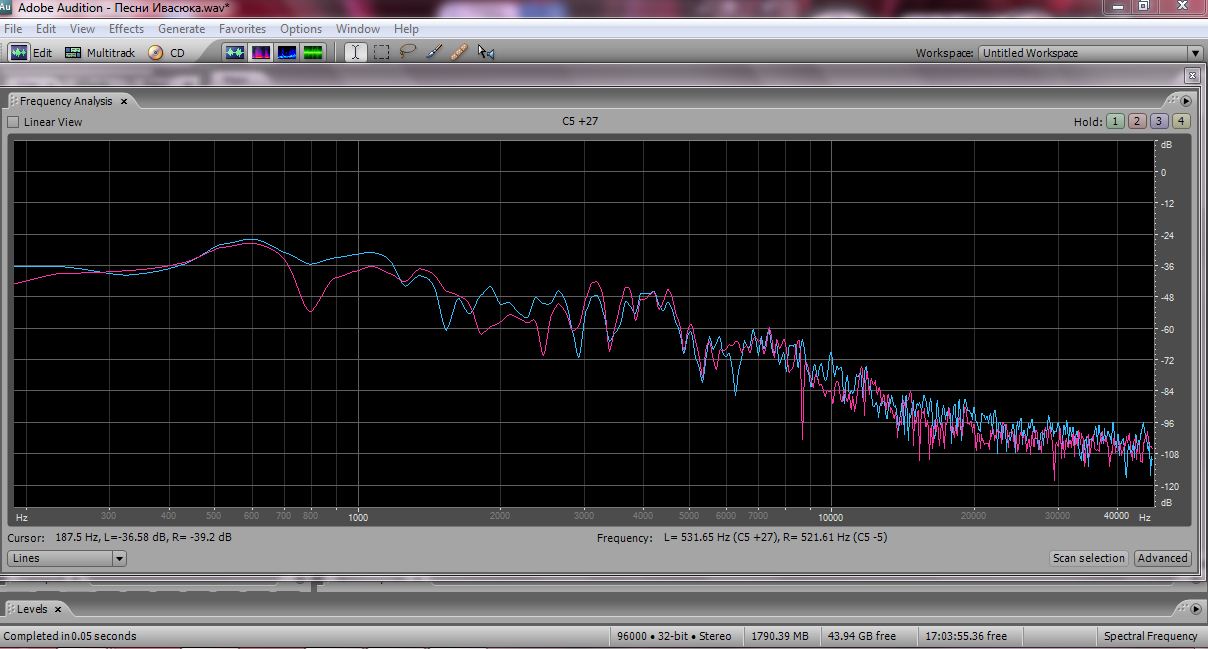Image resolution: width=1208 pixels, height=649 pixels.
Task: Show Spectral Frequency display
Action: (261, 53)
